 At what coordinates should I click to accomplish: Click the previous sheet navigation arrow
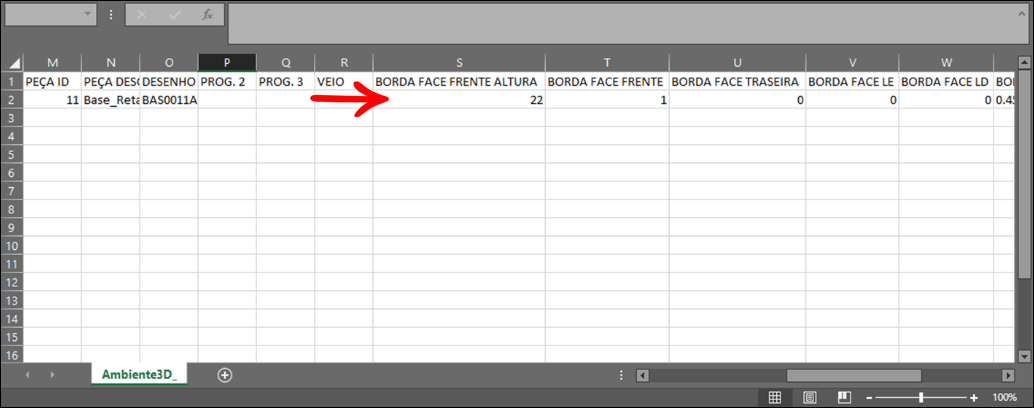coord(28,374)
